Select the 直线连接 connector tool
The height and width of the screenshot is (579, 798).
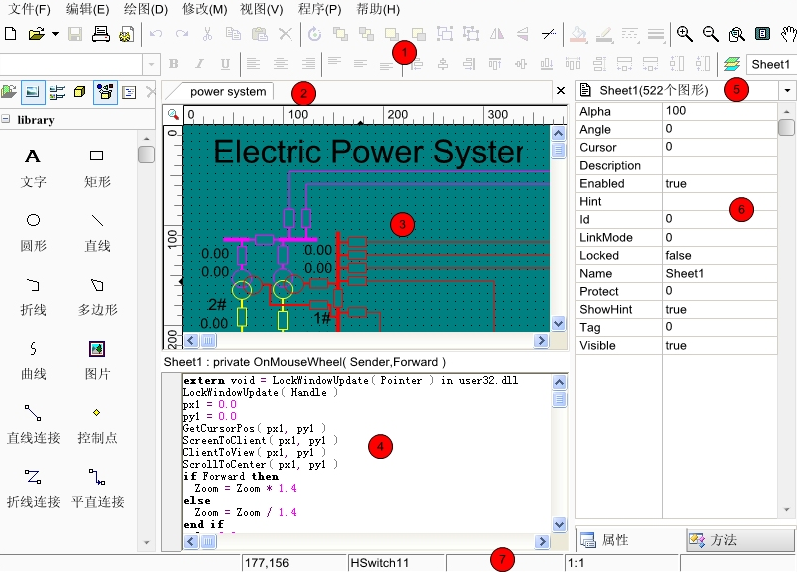pyautogui.click(x=33, y=424)
